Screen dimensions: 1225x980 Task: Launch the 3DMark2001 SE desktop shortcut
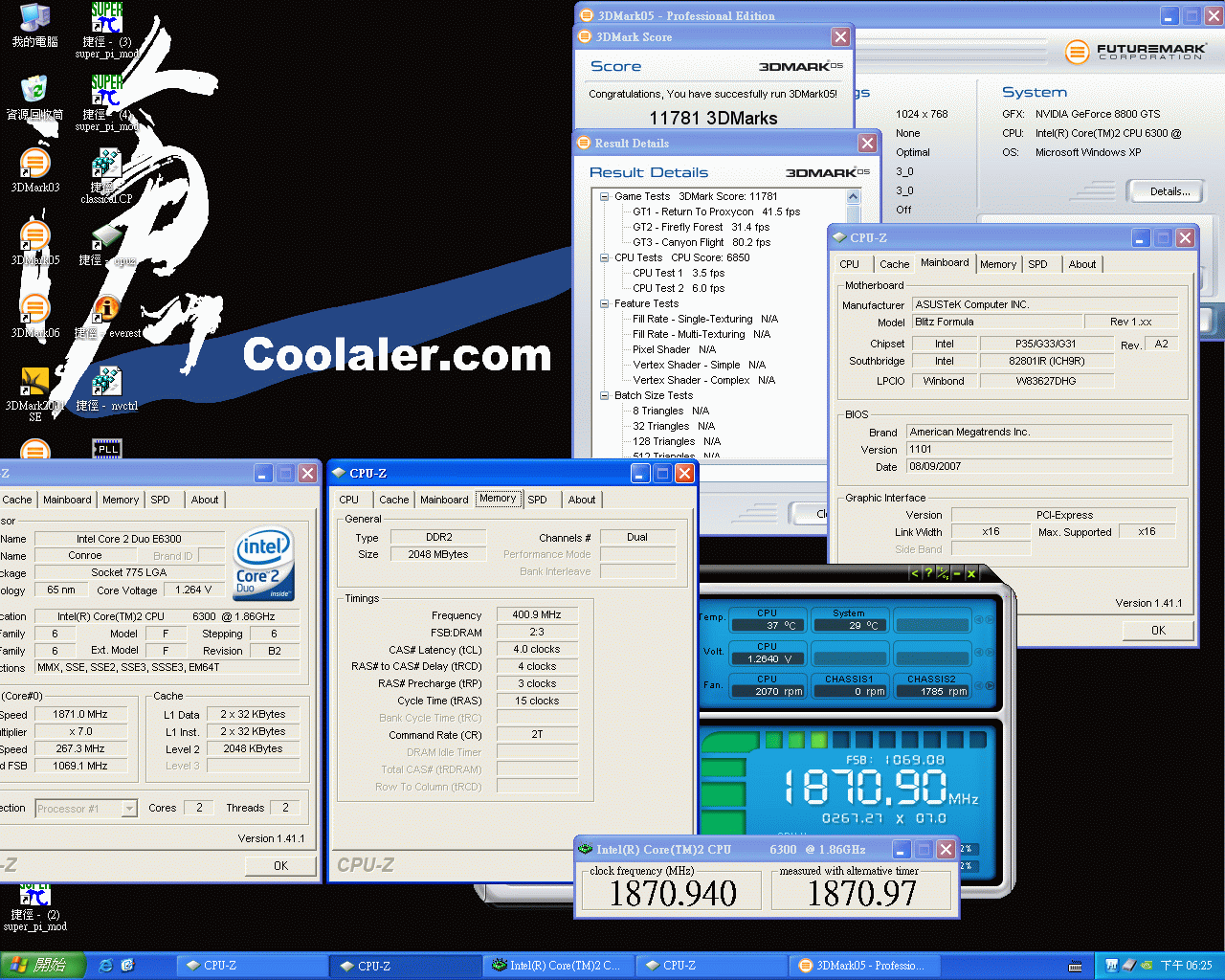pos(34,394)
